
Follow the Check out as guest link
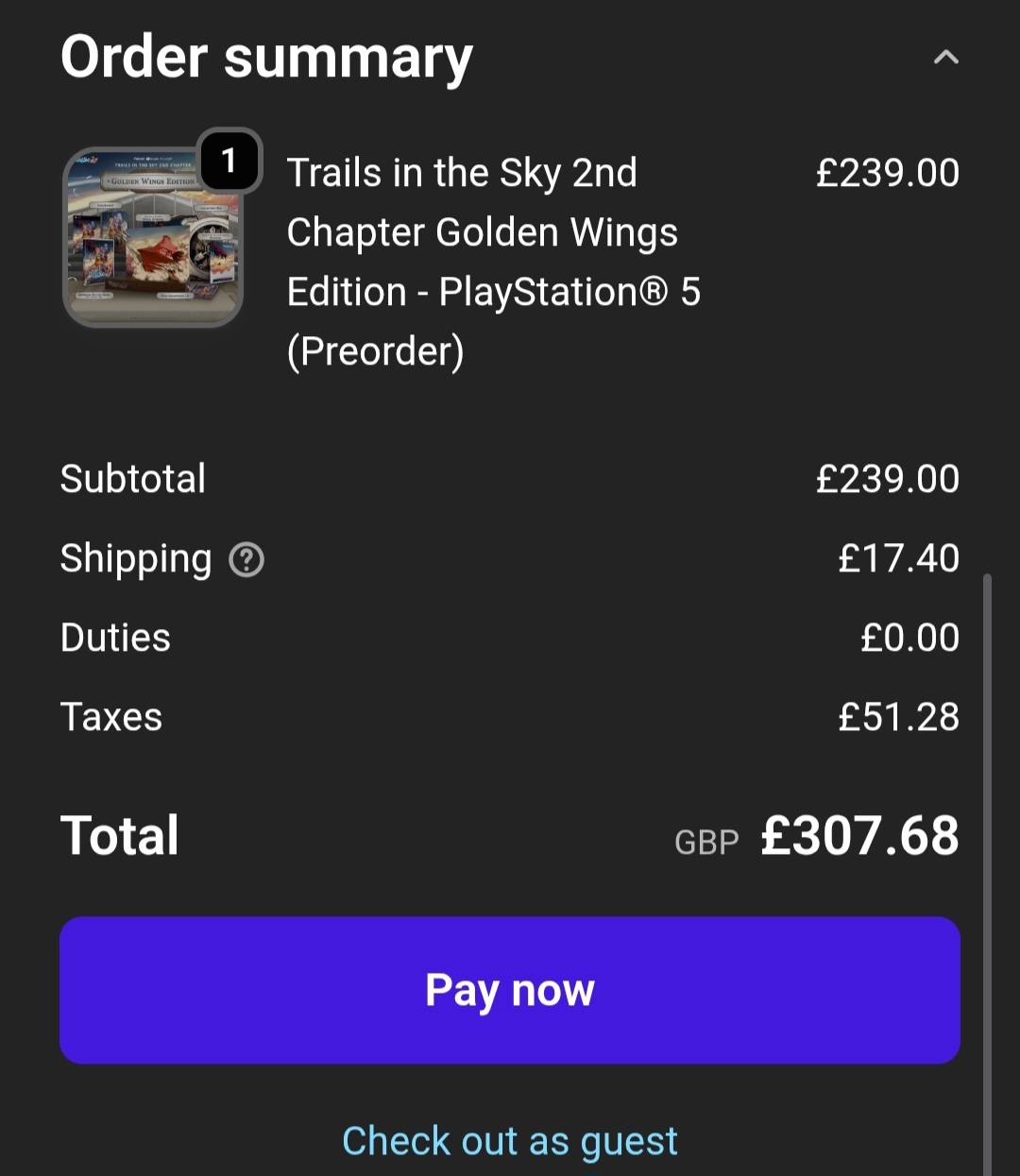[x=510, y=1141]
